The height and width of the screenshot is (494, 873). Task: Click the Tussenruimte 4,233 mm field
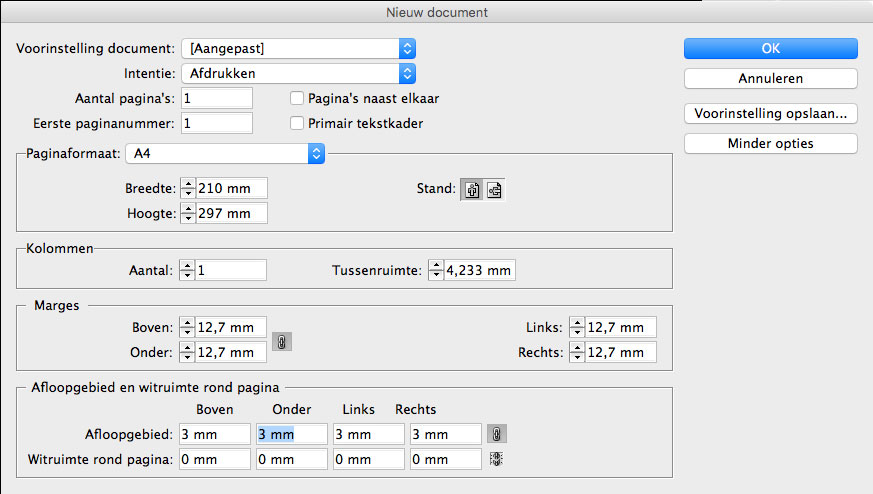pyautogui.click(x=479, y=270)
